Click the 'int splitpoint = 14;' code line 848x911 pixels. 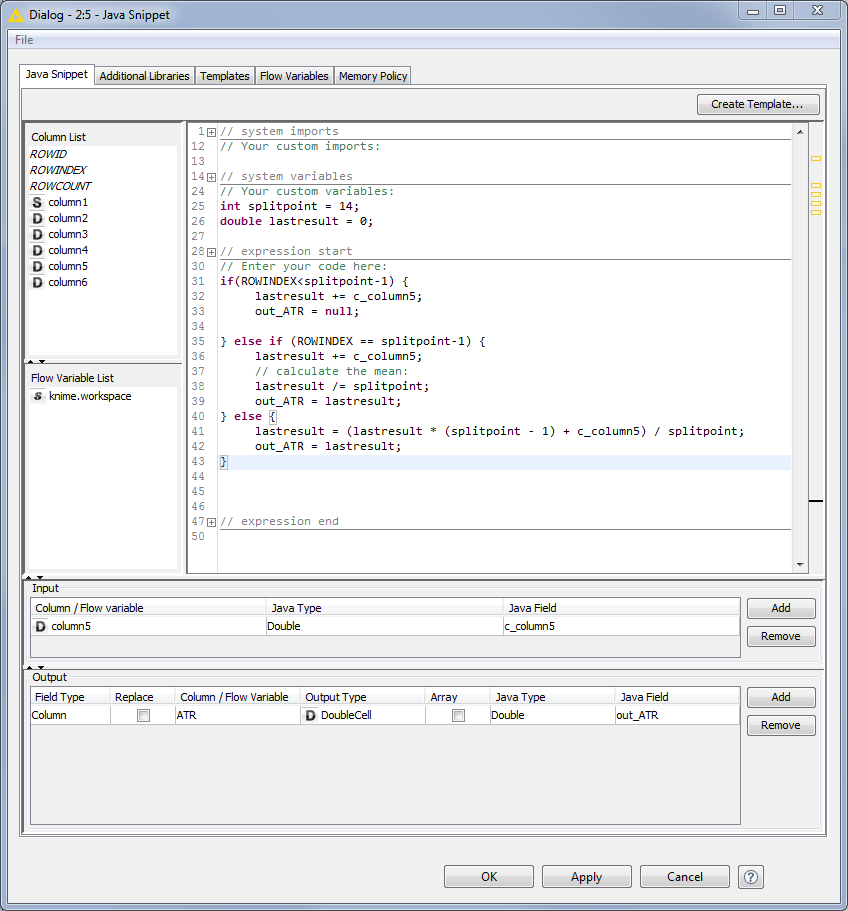point(289,206)
